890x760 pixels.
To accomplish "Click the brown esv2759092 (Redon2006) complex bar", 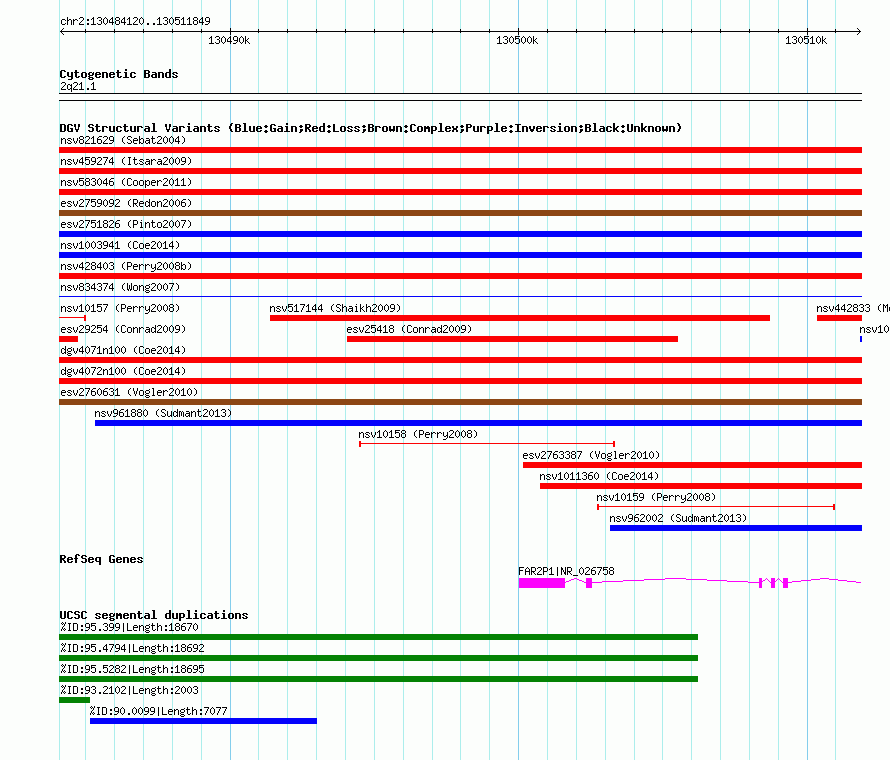I will click(460, 213).
